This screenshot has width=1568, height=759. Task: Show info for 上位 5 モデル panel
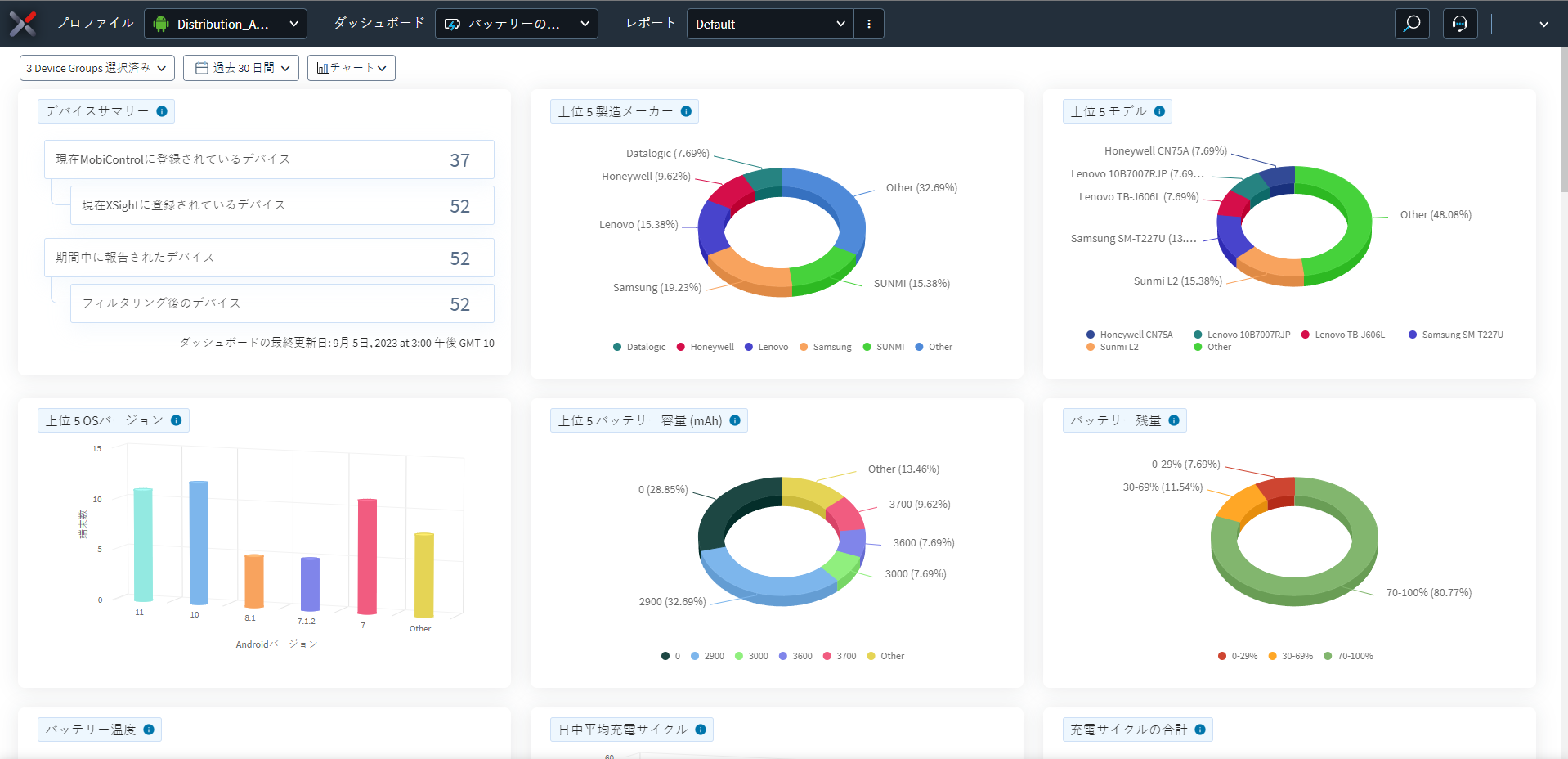pyautogui.click(x=1159, y=111)
